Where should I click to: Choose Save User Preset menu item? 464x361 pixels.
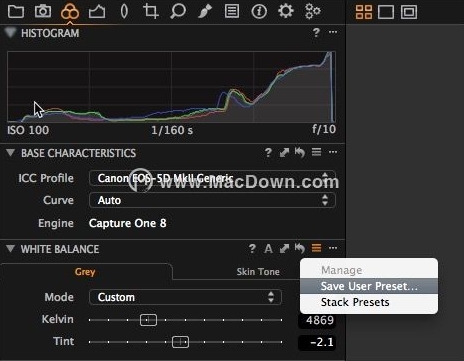[369, 286]
